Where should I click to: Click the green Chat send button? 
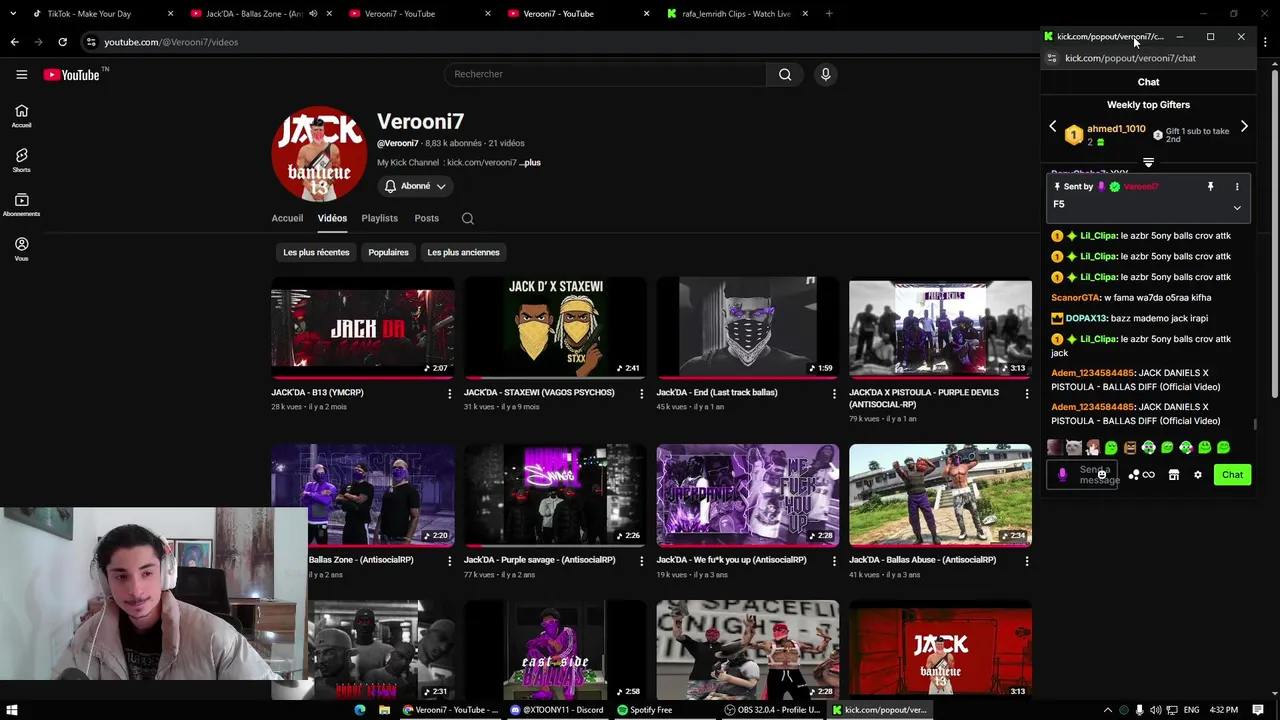point(1232,475)
